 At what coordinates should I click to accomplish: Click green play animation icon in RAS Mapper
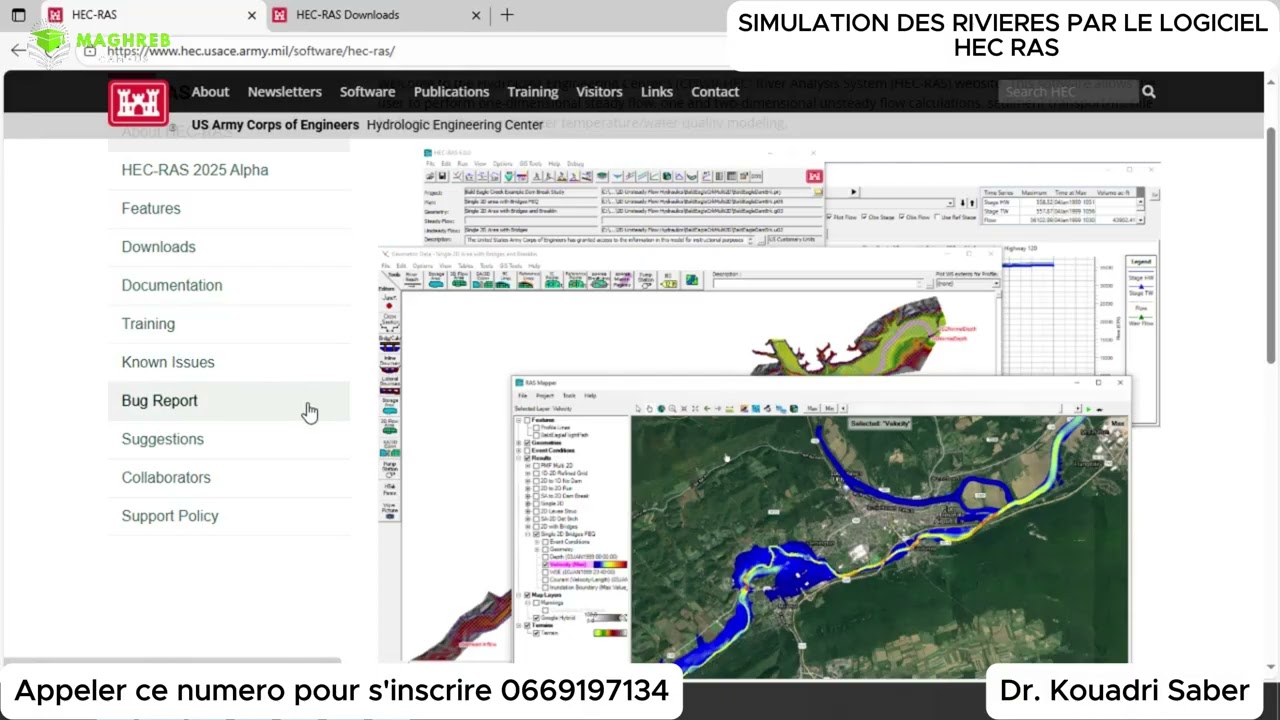pos(1088,409)
